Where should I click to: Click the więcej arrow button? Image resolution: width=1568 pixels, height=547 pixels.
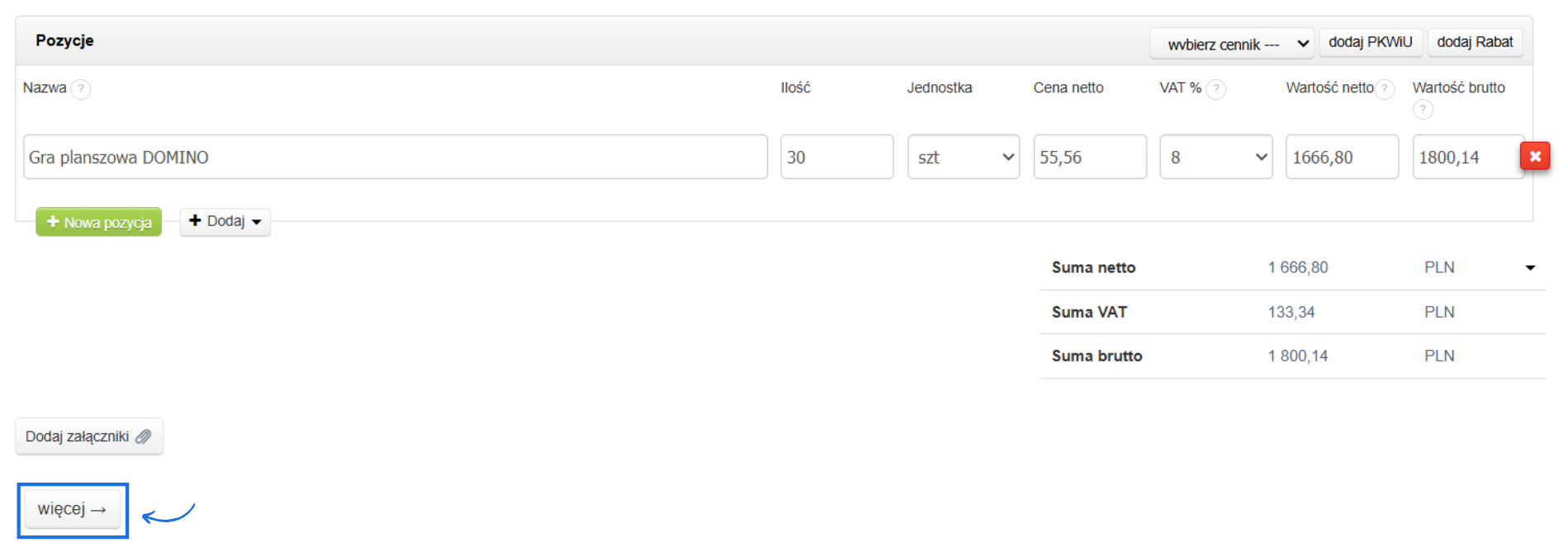72,510
